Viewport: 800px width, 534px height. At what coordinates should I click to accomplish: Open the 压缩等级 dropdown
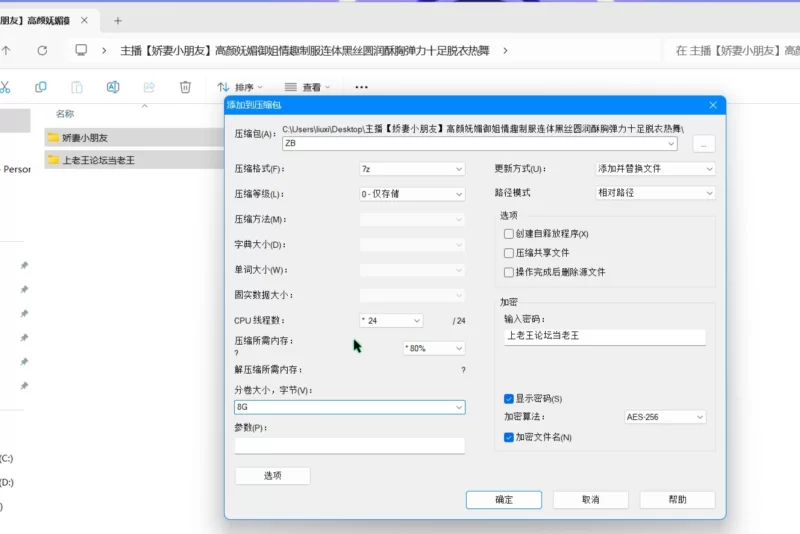[x=412, y=194]
